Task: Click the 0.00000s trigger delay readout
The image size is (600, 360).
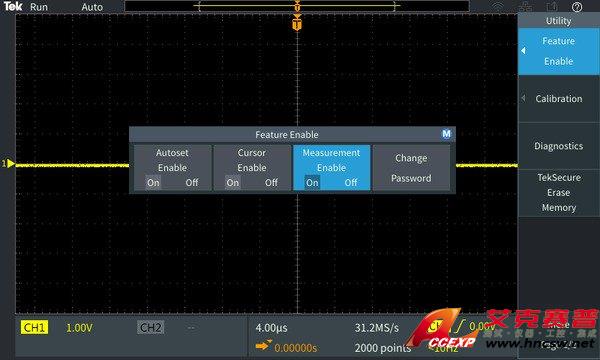Action: (295, 348)
